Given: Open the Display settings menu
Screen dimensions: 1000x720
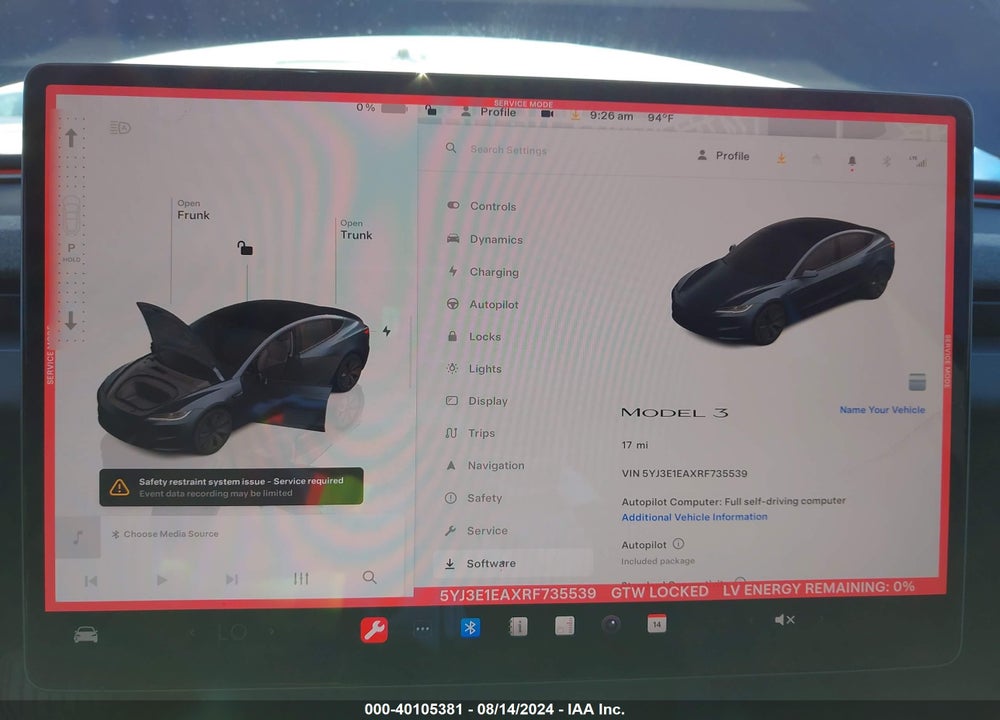Looking at the screenshot, I should 476,401.
